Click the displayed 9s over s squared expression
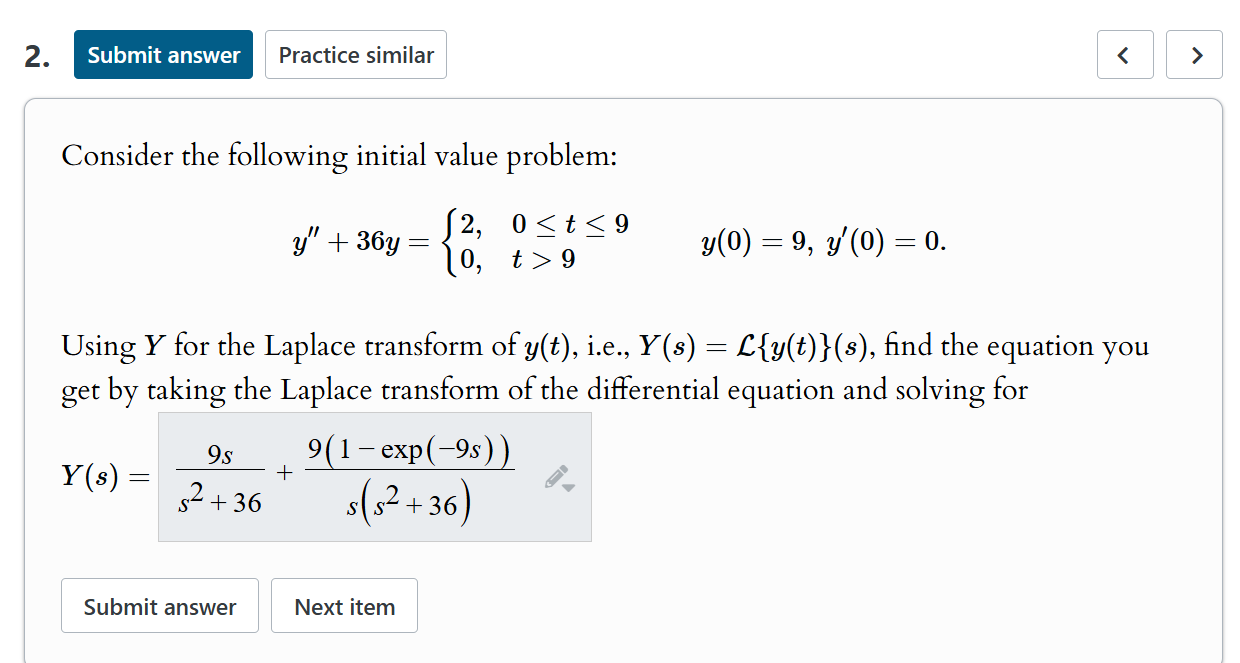 (221, 476)
